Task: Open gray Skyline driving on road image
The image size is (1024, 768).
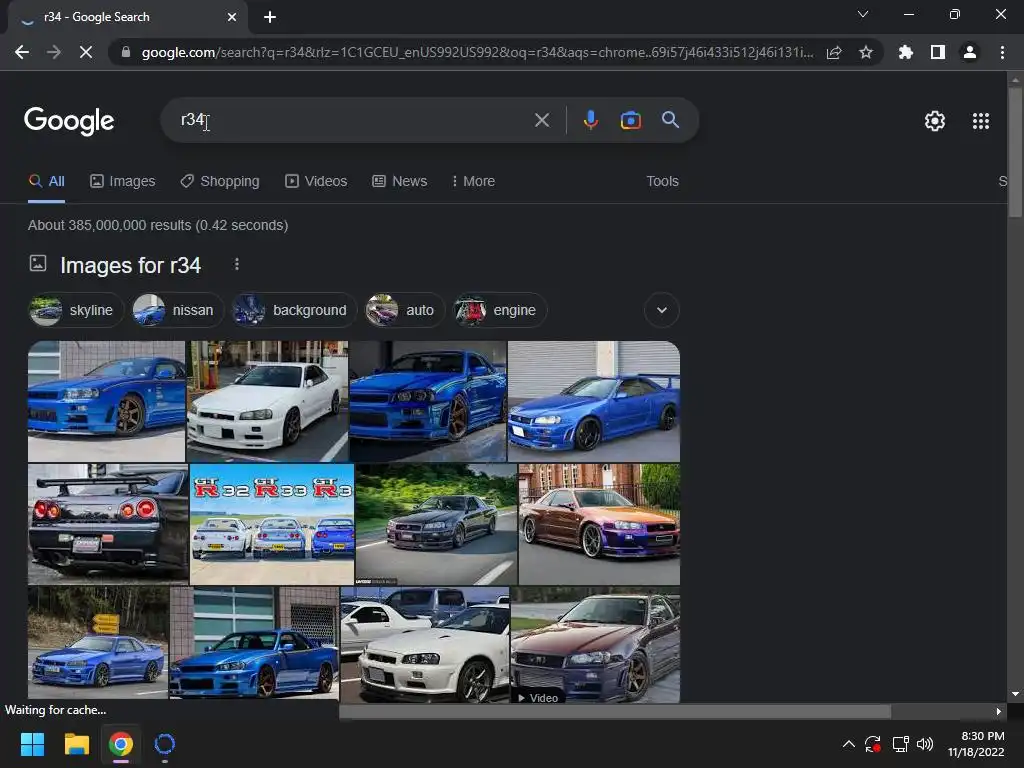Action: (436, 524)
